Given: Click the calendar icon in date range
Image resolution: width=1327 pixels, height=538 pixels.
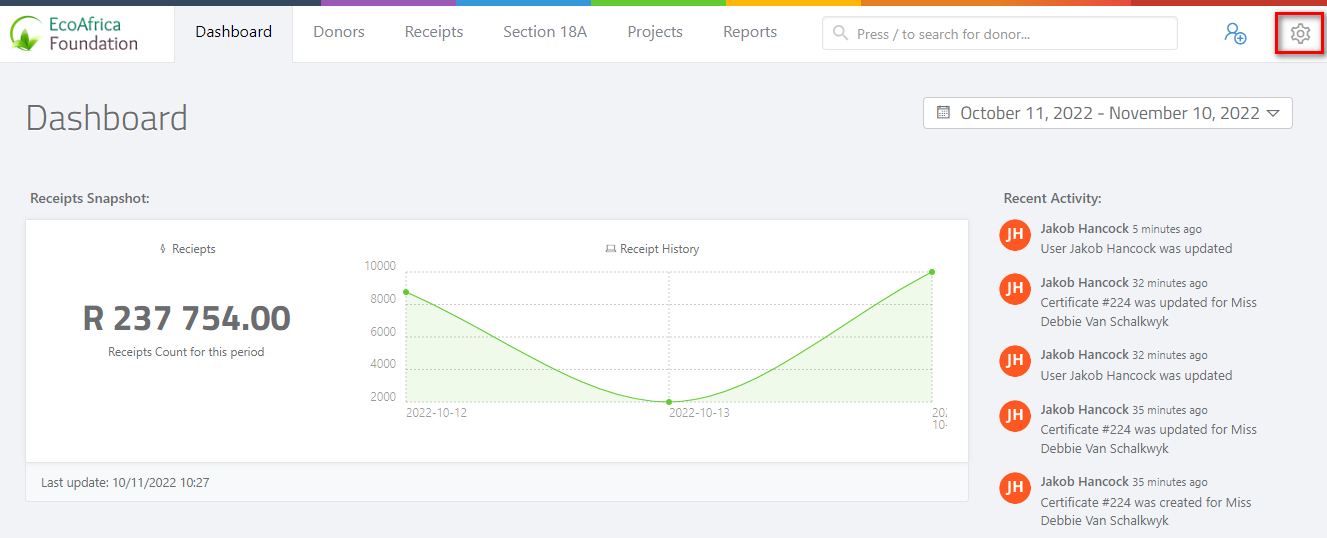Looking at the screenshot, I should tap(943, 113).
